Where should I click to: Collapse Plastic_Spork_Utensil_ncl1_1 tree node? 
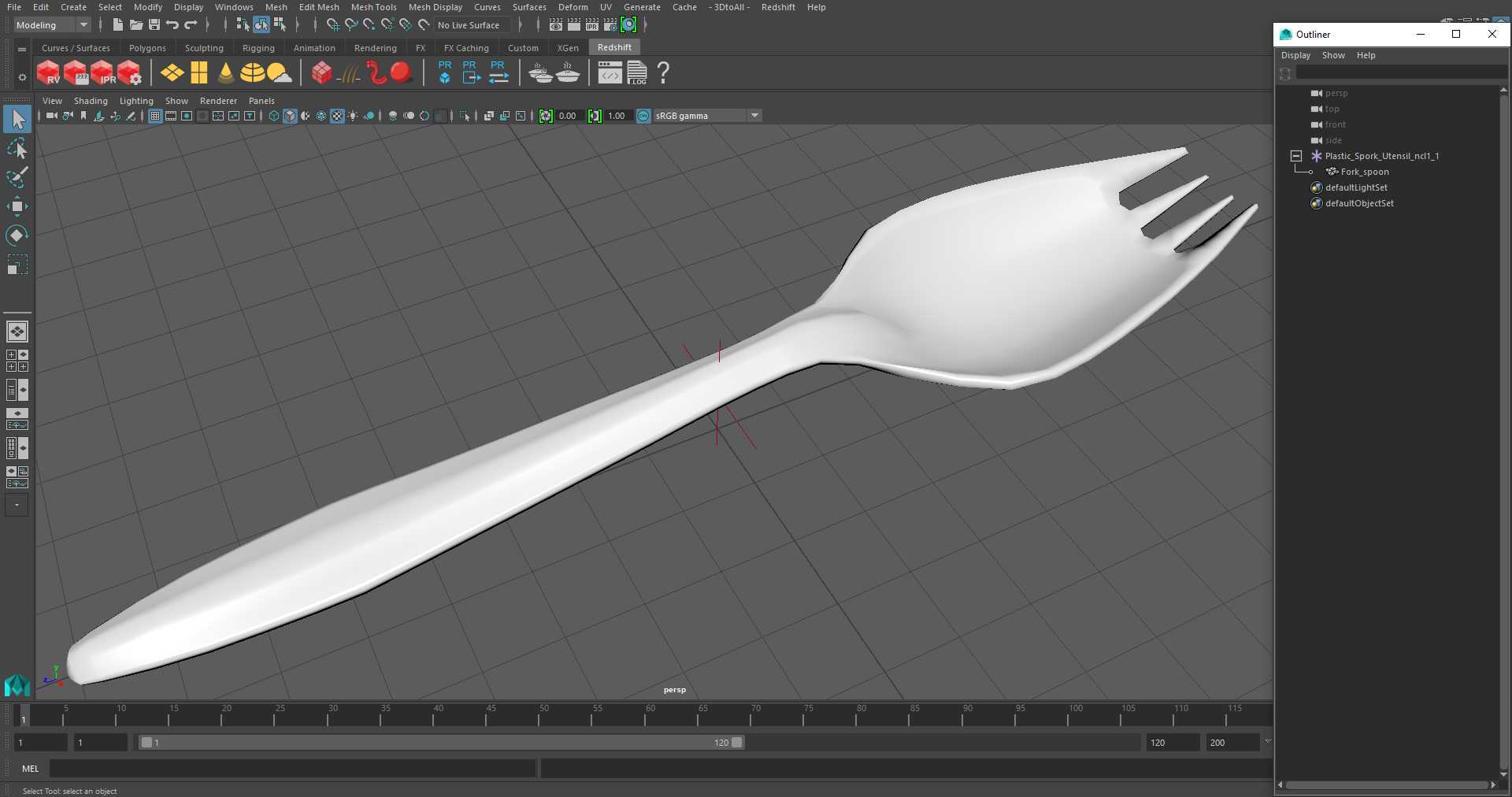click(1296, 156)
